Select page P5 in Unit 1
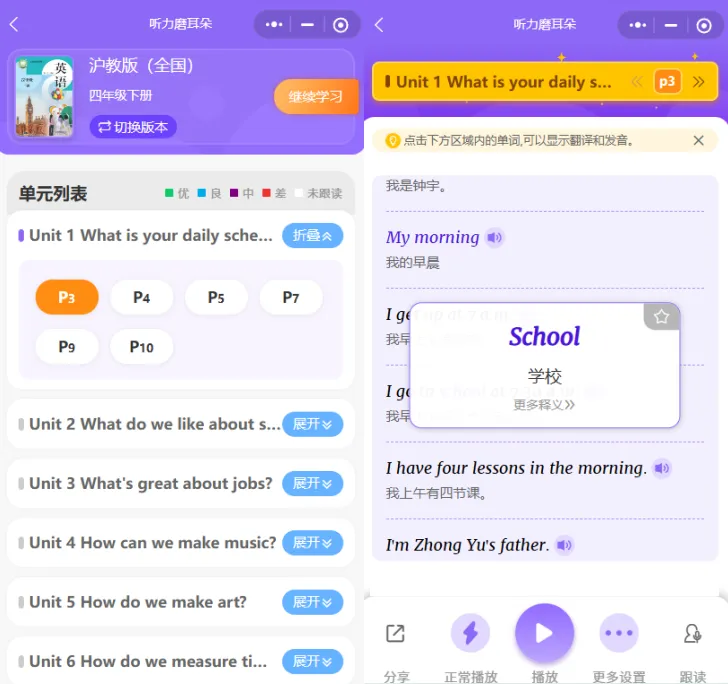The height and width of the screenshot is (684, 728). (216, 297)
